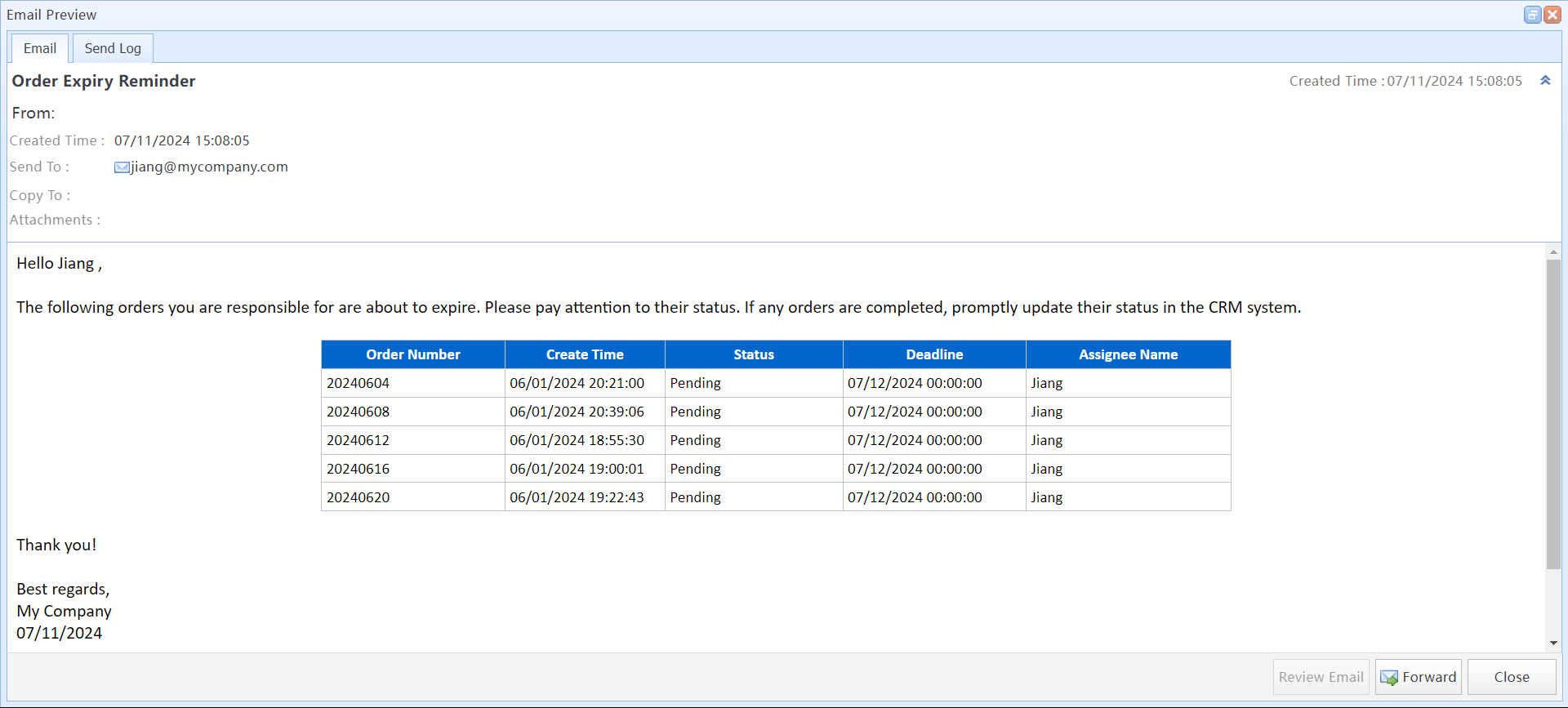
Task: Restore the Email Preview window
Action: (1533, 15)
